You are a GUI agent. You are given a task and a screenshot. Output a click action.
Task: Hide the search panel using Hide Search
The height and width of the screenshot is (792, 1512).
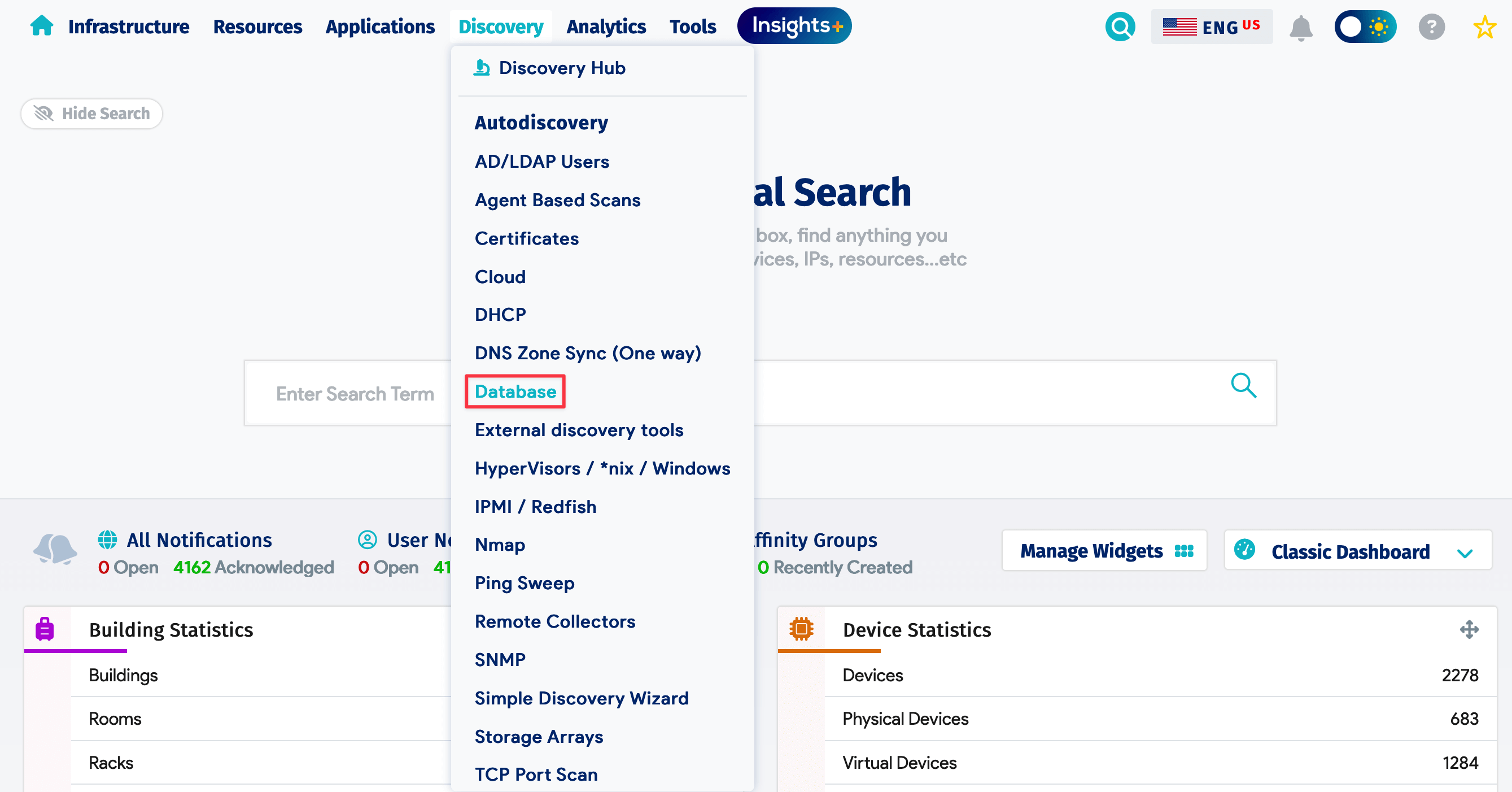pyautogui.click(x=91, y=114)
